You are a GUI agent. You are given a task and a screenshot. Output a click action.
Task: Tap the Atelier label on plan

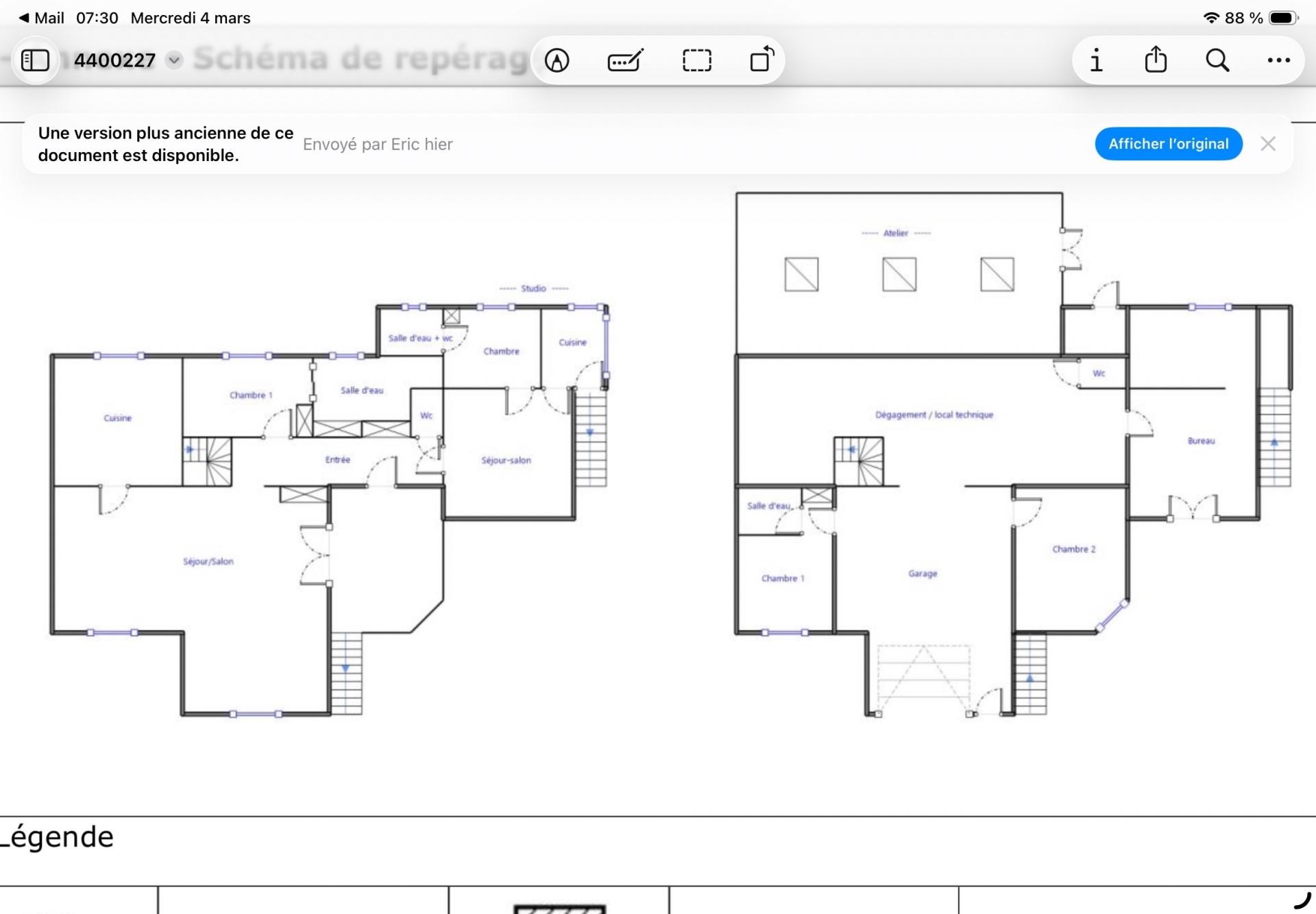895,233
